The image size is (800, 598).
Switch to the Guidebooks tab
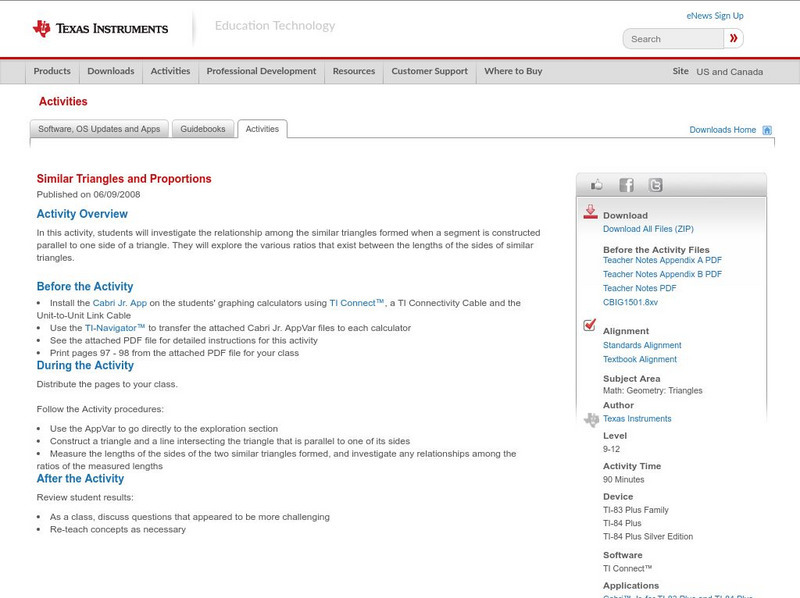(203, 129)
